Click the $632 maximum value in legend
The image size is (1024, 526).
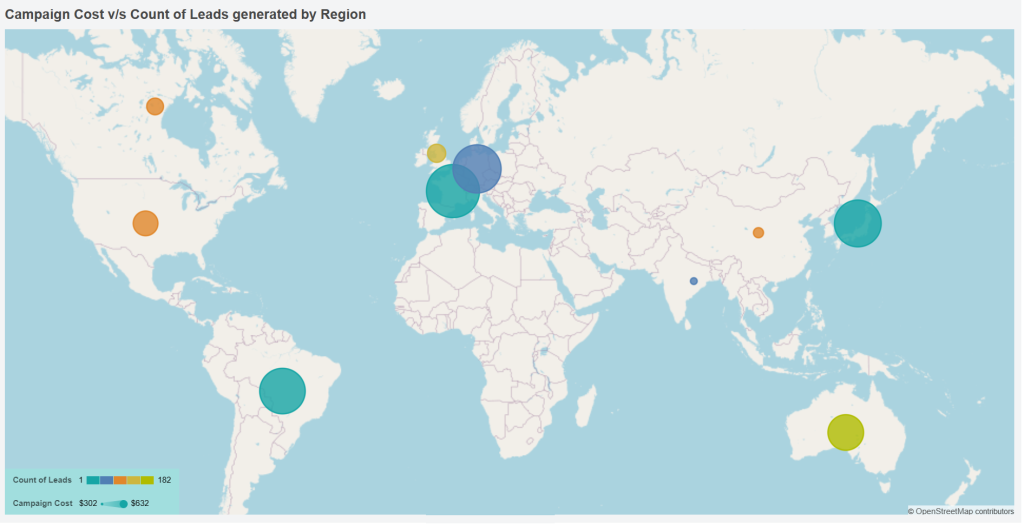[x=140, y=503]
